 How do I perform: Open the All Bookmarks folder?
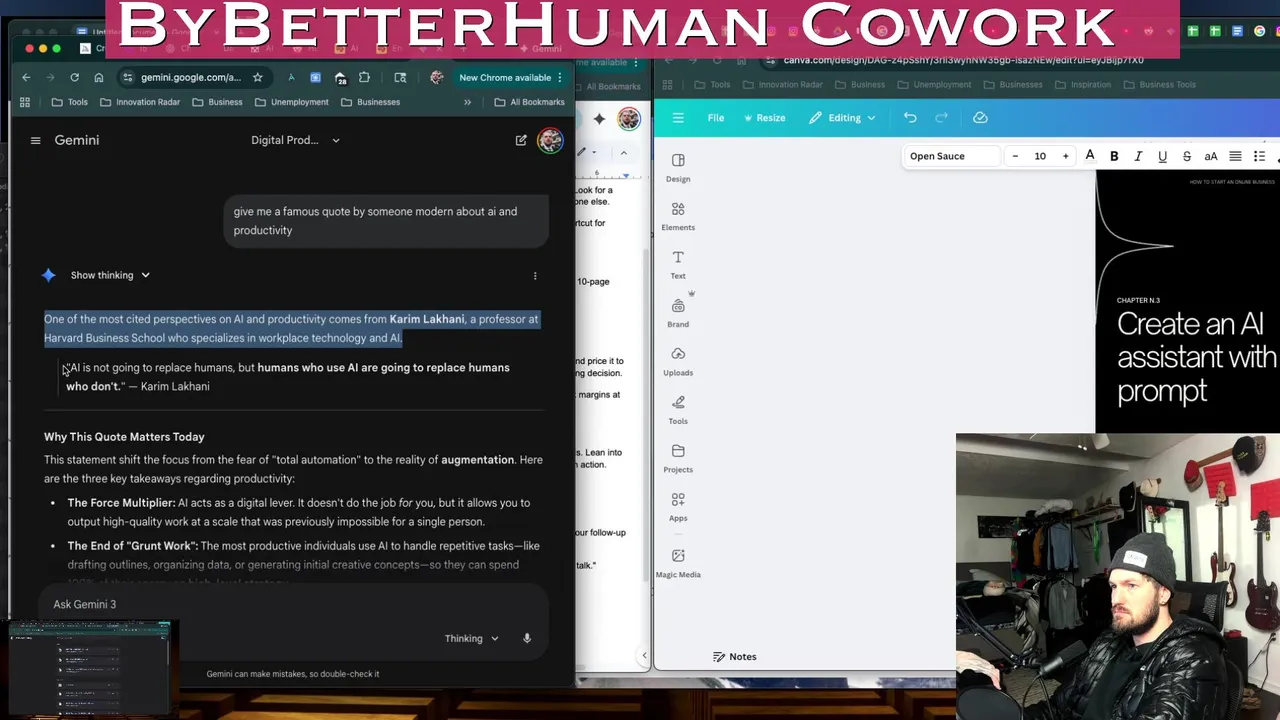529,102
